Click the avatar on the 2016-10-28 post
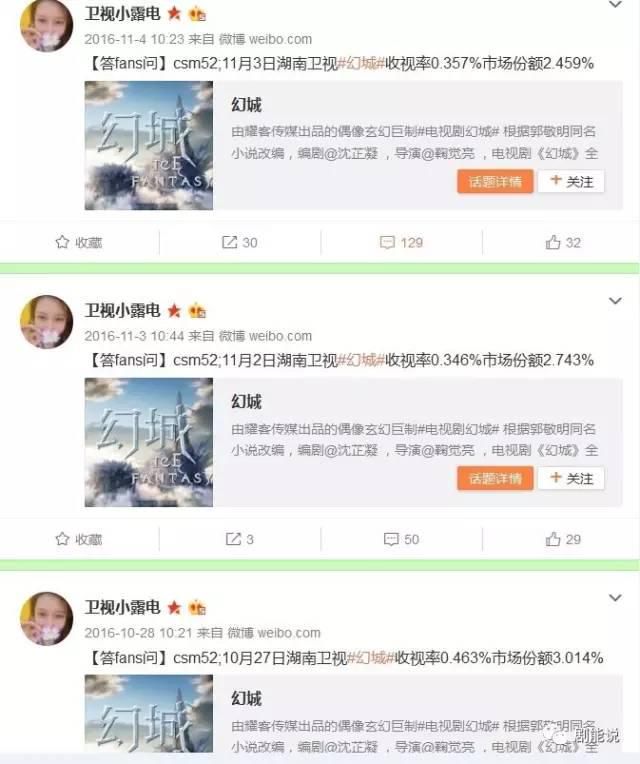640x764 pixels. coord(46,618)
